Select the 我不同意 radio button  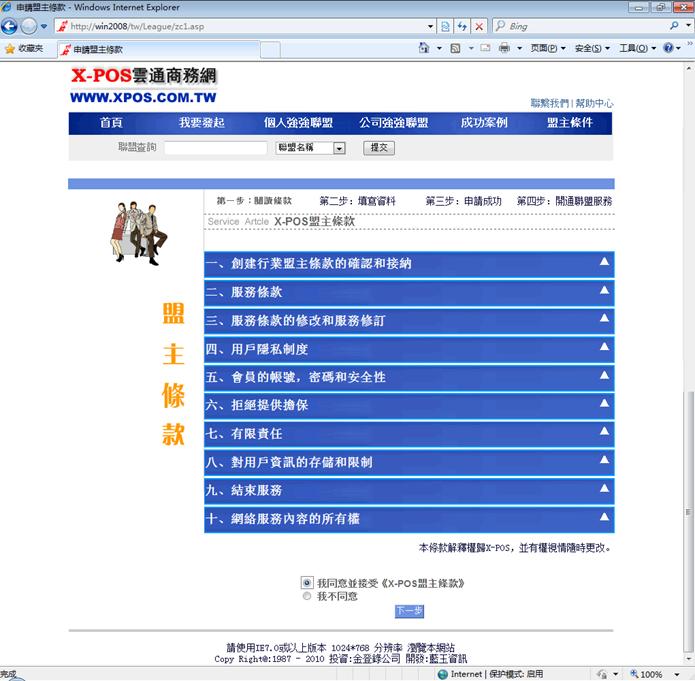coord(306,596)
